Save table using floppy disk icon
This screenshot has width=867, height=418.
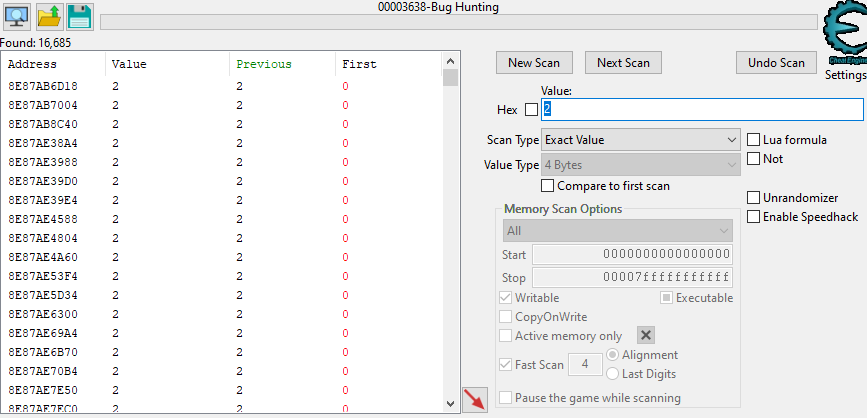point(79,17)
